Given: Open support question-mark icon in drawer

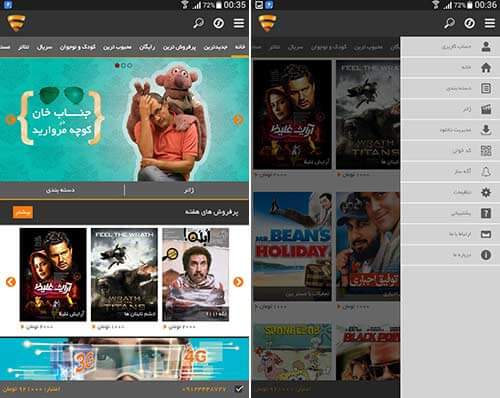Looking at the screenshot, I should click(486, 213).
